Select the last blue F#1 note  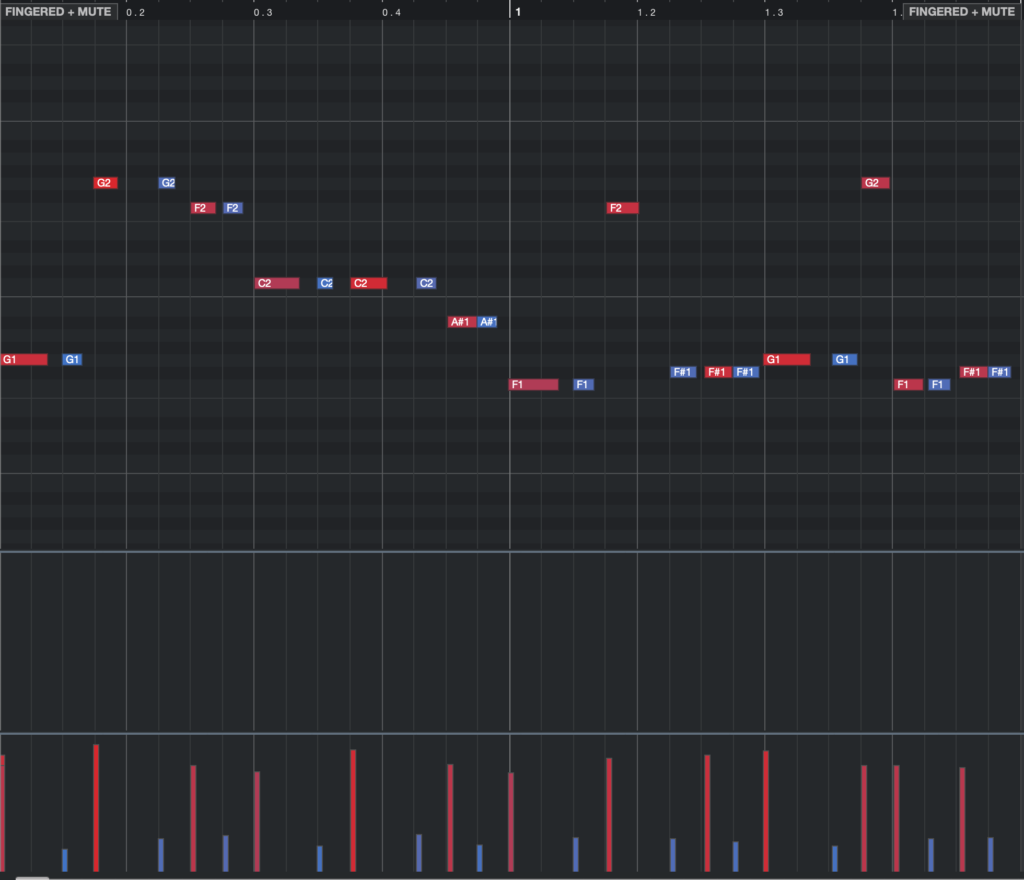click(x=1000, y=372)
